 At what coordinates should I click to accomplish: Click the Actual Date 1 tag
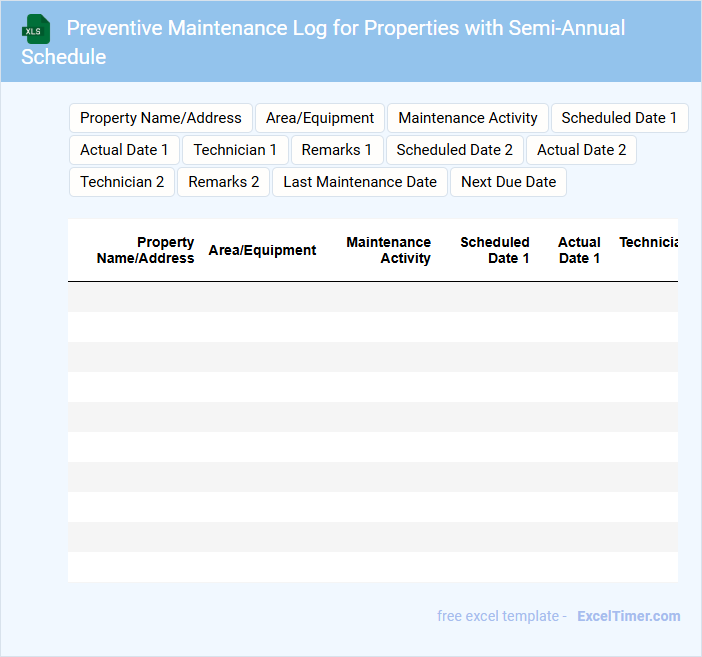point(124,150)
